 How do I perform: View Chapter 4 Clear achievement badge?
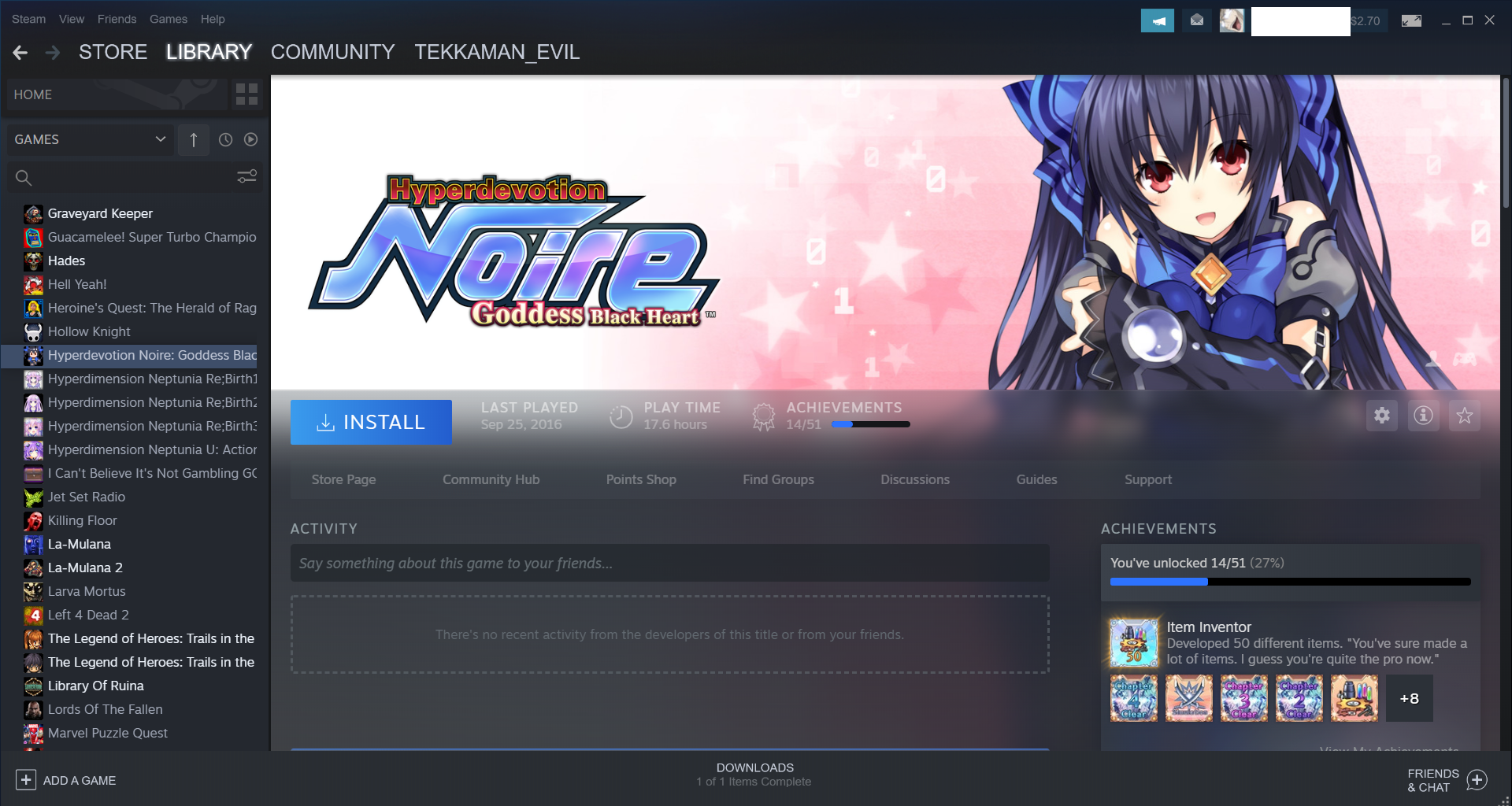1134,698
